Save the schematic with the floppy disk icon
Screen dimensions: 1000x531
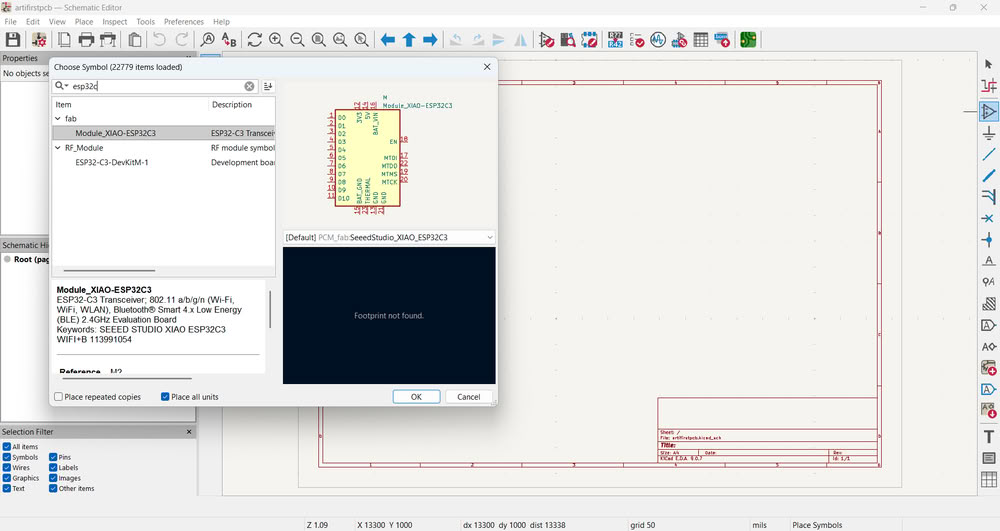(13, 40)
